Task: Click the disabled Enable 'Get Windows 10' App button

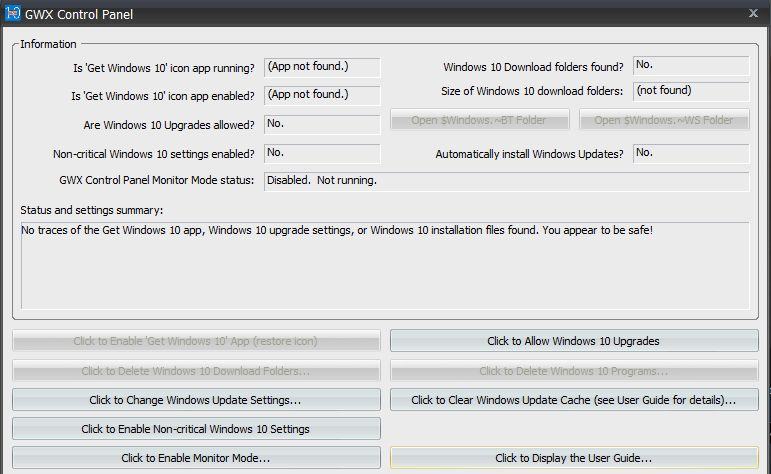Action: coord(196,341)
